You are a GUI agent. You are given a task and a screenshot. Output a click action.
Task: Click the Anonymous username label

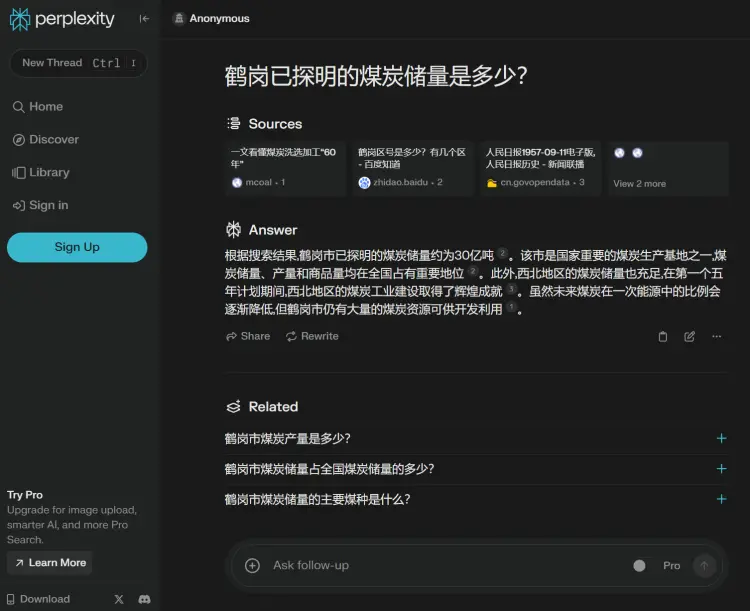[220, 18]
